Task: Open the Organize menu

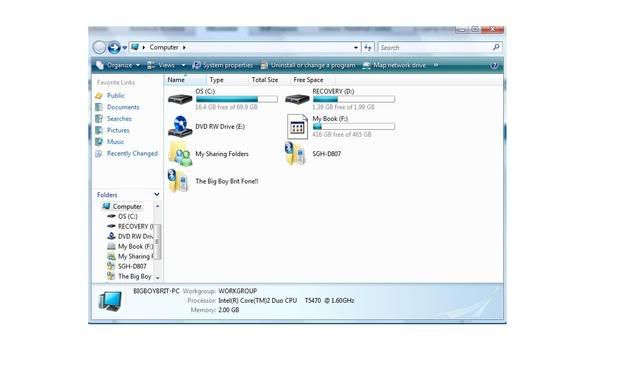Action: tap(118, 65)
